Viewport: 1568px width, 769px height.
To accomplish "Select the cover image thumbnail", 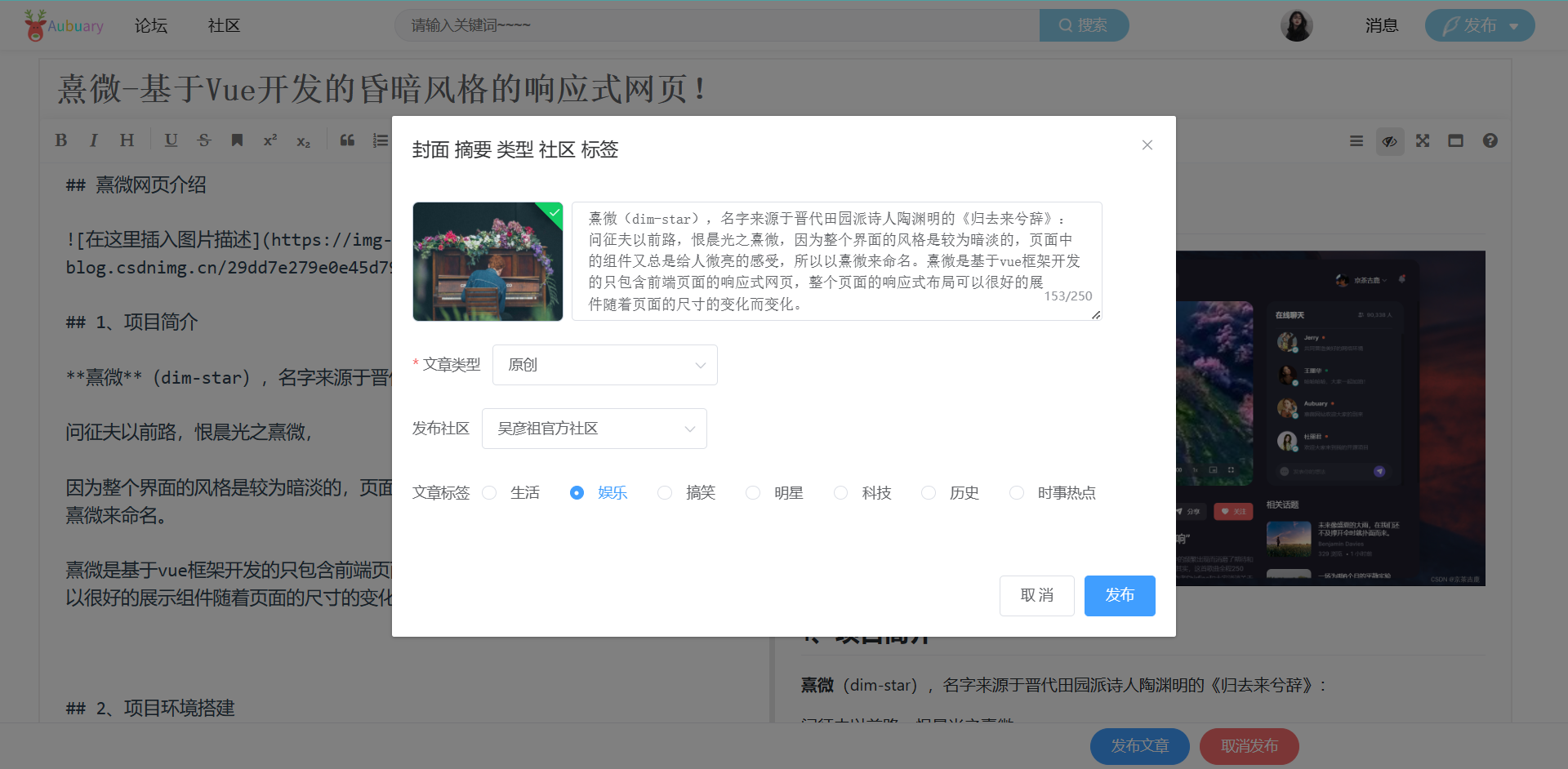I will [x=488, y=261].
